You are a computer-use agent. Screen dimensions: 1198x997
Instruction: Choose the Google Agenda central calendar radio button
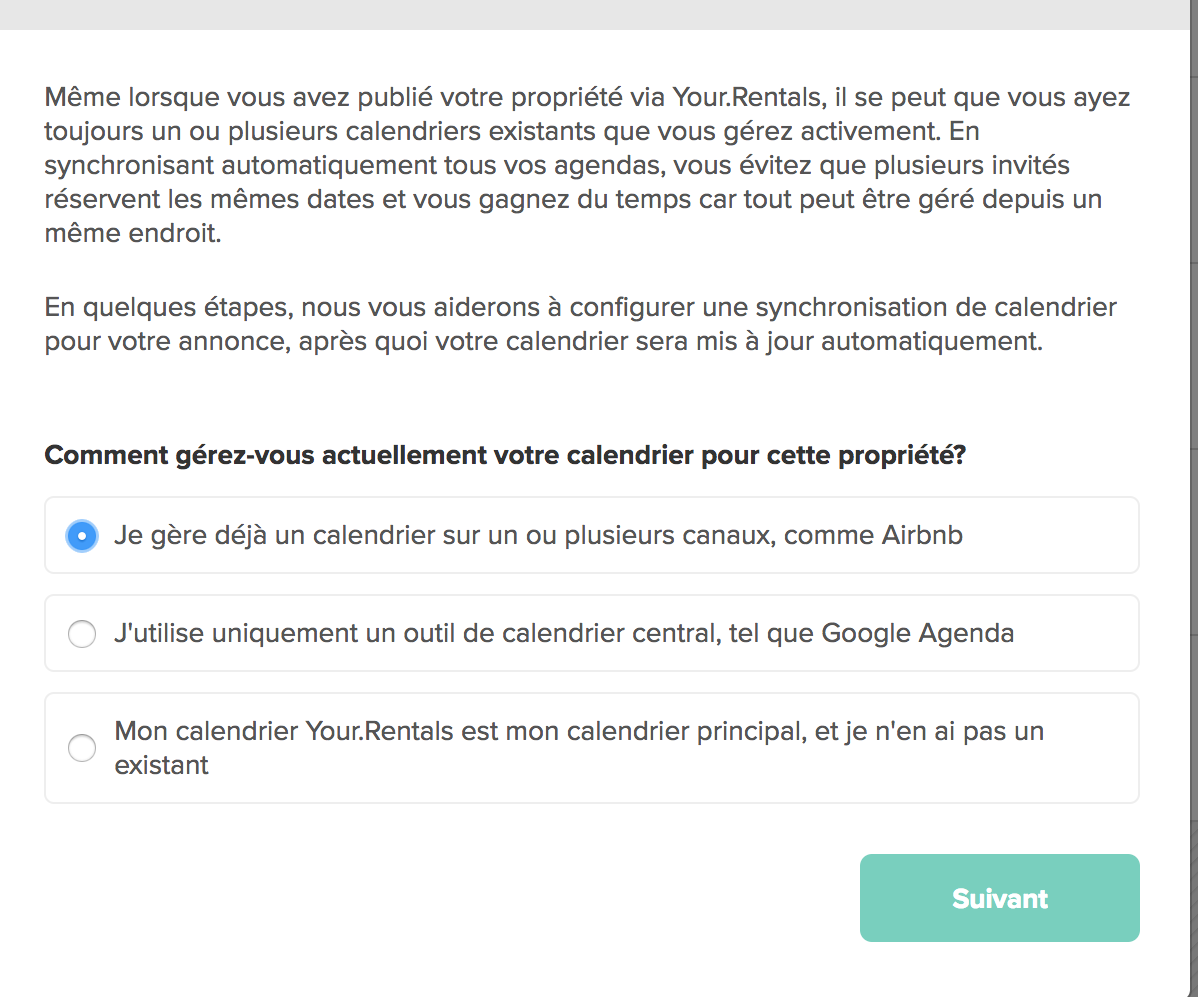82,633
